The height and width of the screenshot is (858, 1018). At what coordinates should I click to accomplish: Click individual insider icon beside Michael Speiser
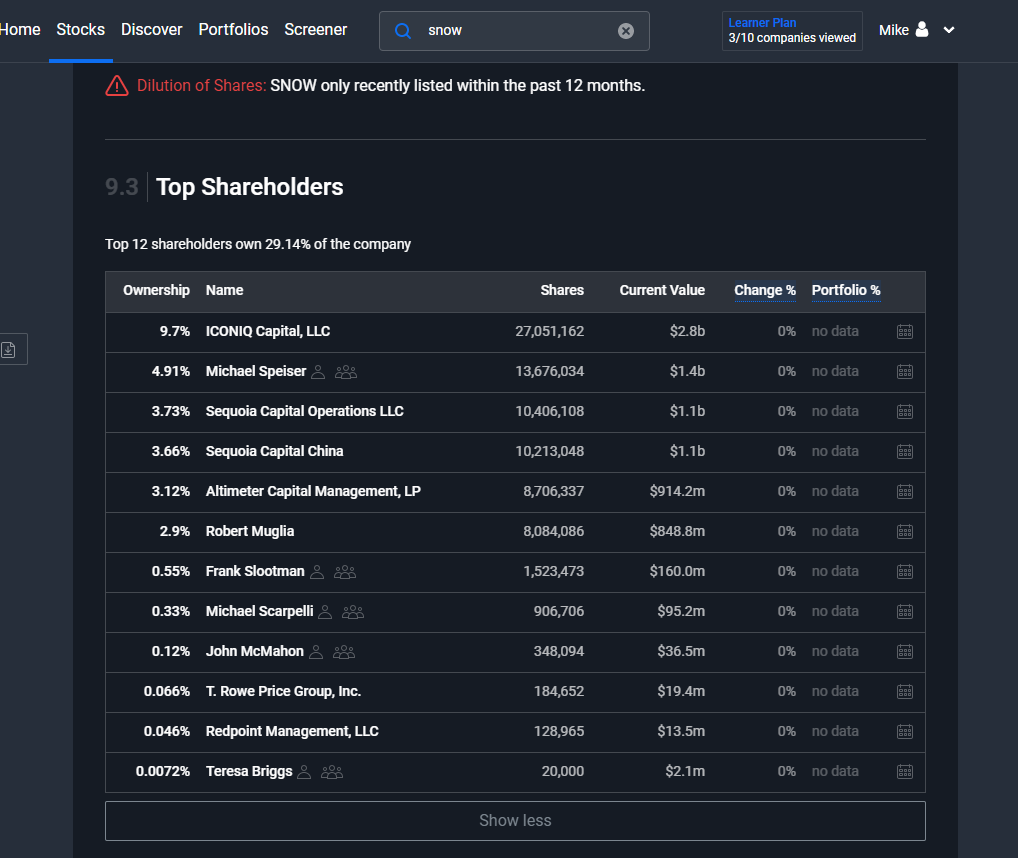[x=318, y=372]
